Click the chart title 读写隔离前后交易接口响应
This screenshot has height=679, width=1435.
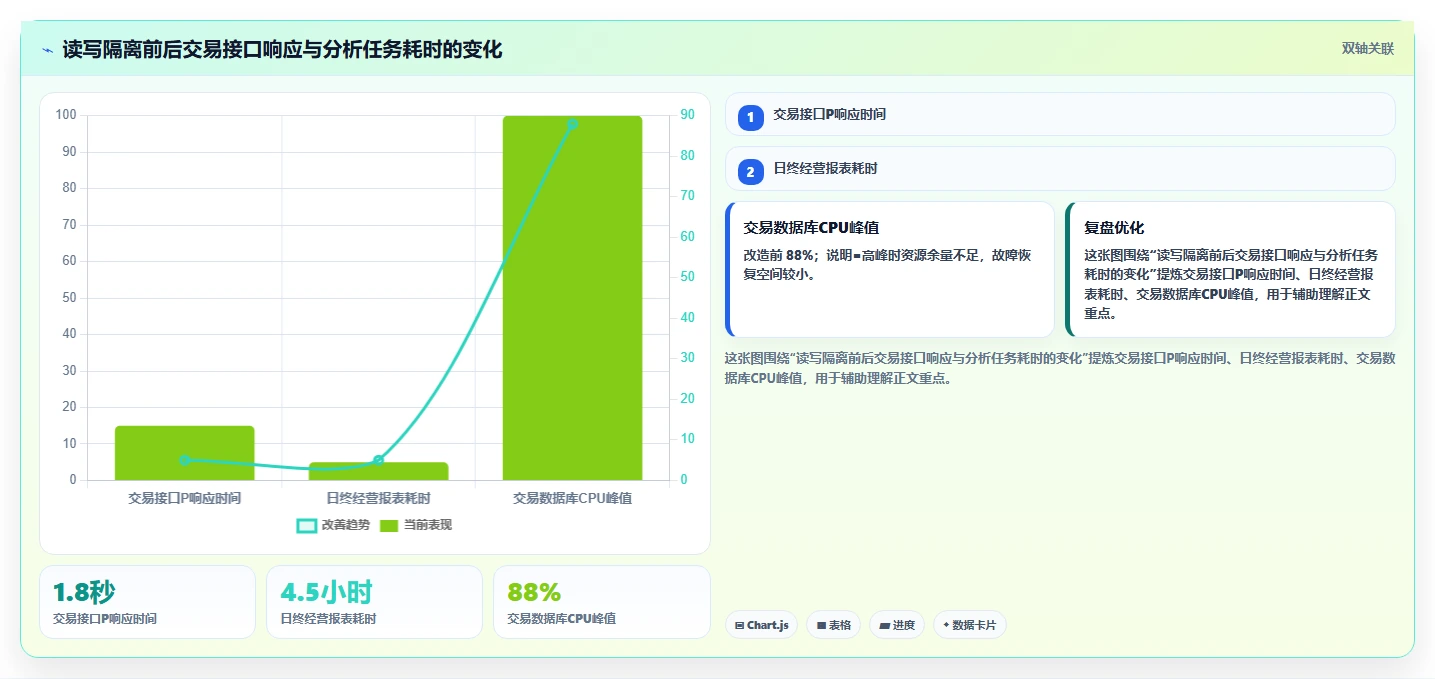282,49
